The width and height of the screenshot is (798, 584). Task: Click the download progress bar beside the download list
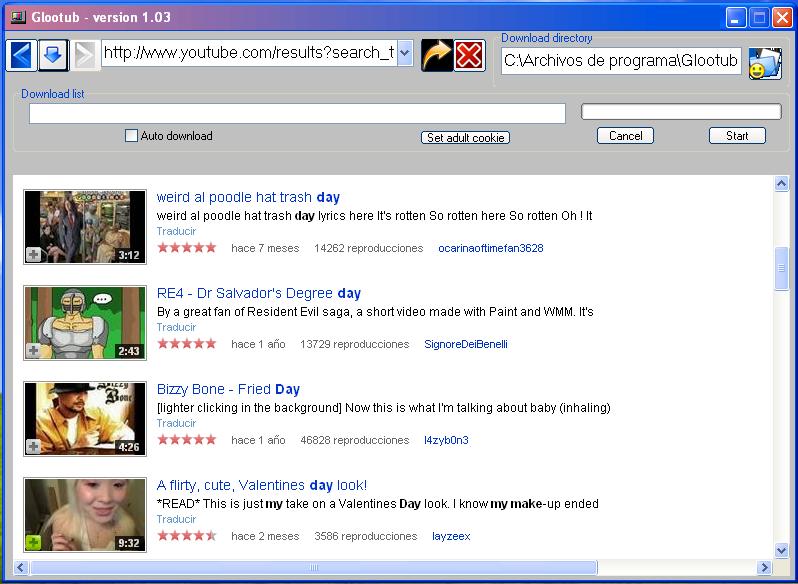click(681, 111)
